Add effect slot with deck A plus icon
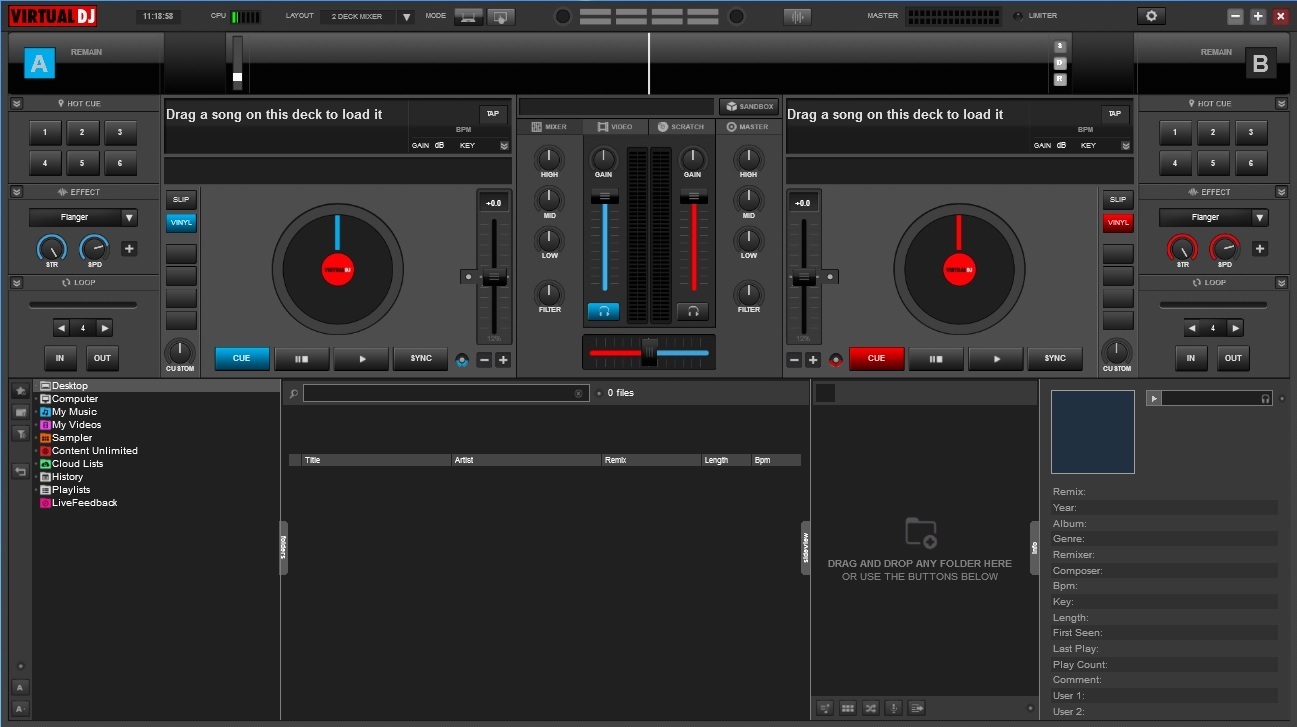Image resolution: width=1297 pixels, height=727 pixels. tap(129, 248)
